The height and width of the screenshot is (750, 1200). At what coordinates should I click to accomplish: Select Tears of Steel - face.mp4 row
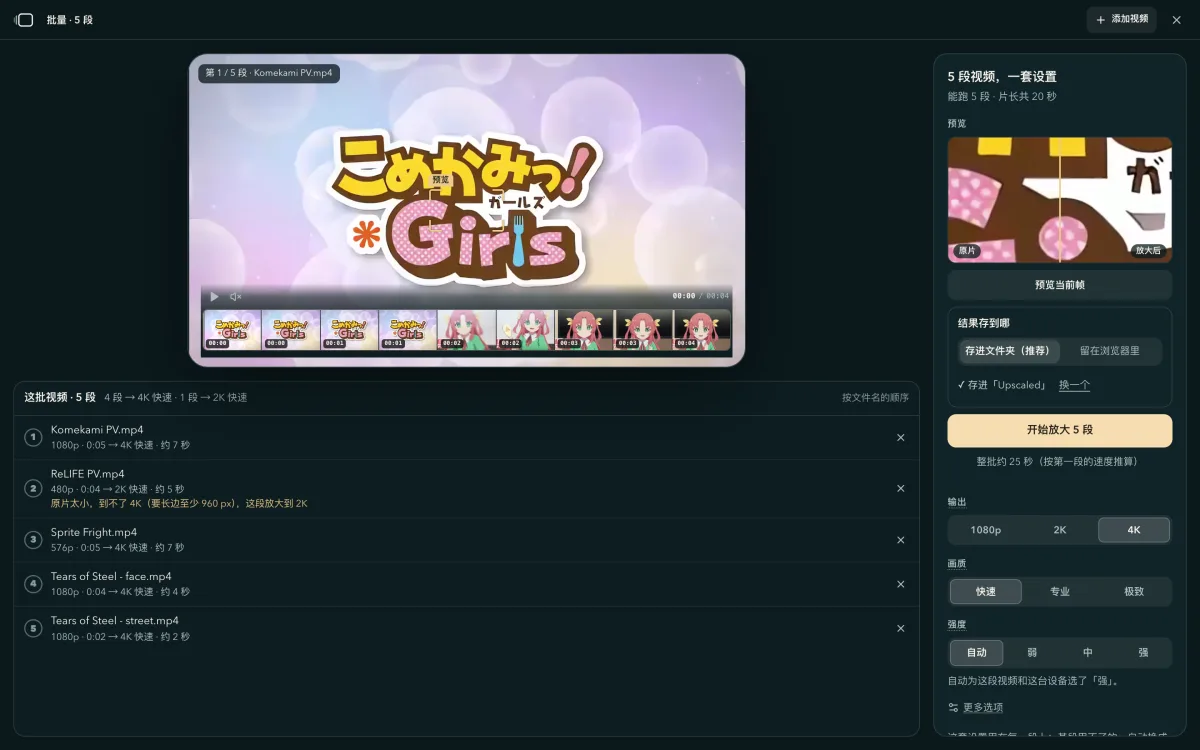pyautogui.click(x=466, y=584)
